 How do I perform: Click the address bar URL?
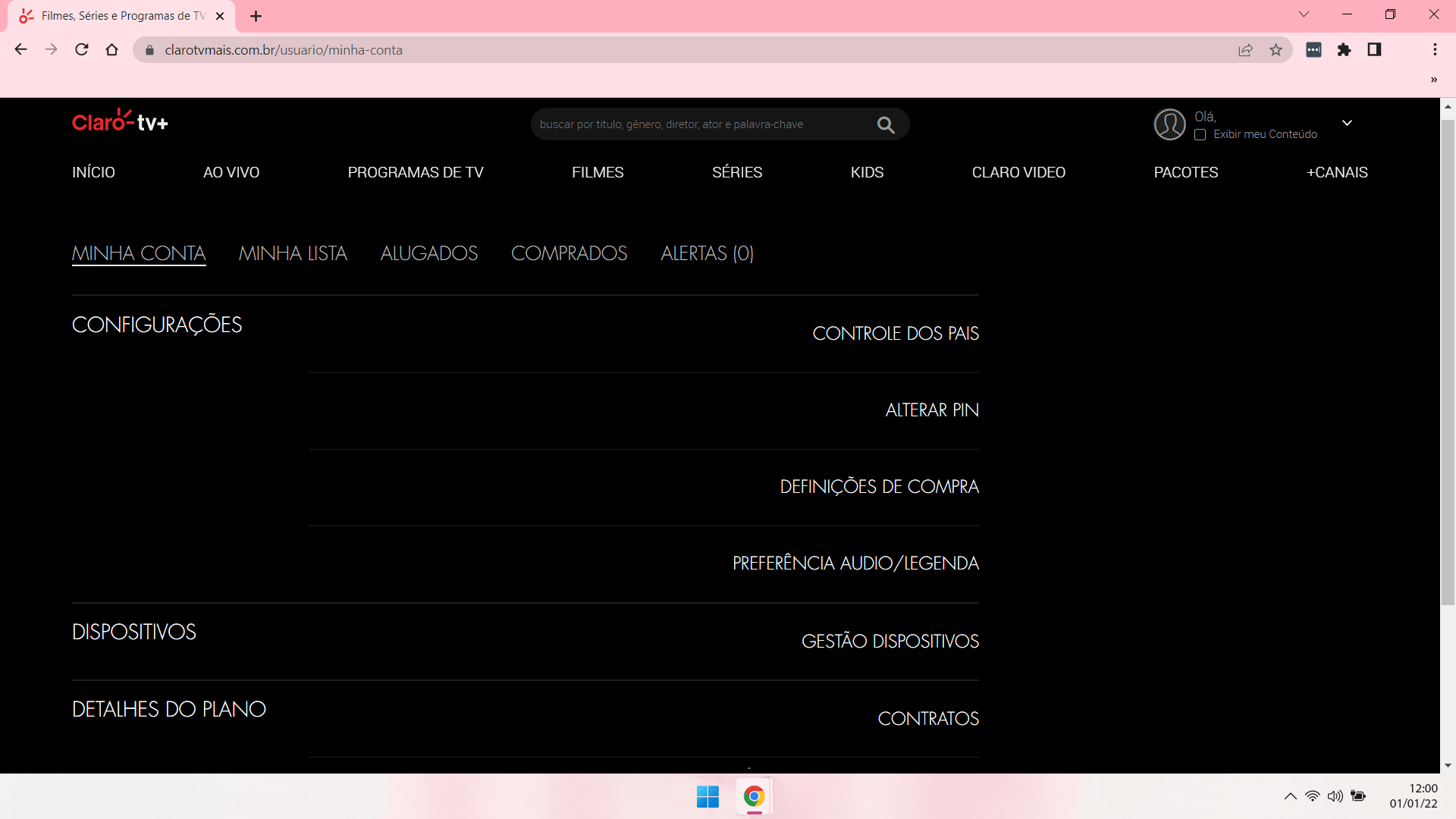pos(284,50)
